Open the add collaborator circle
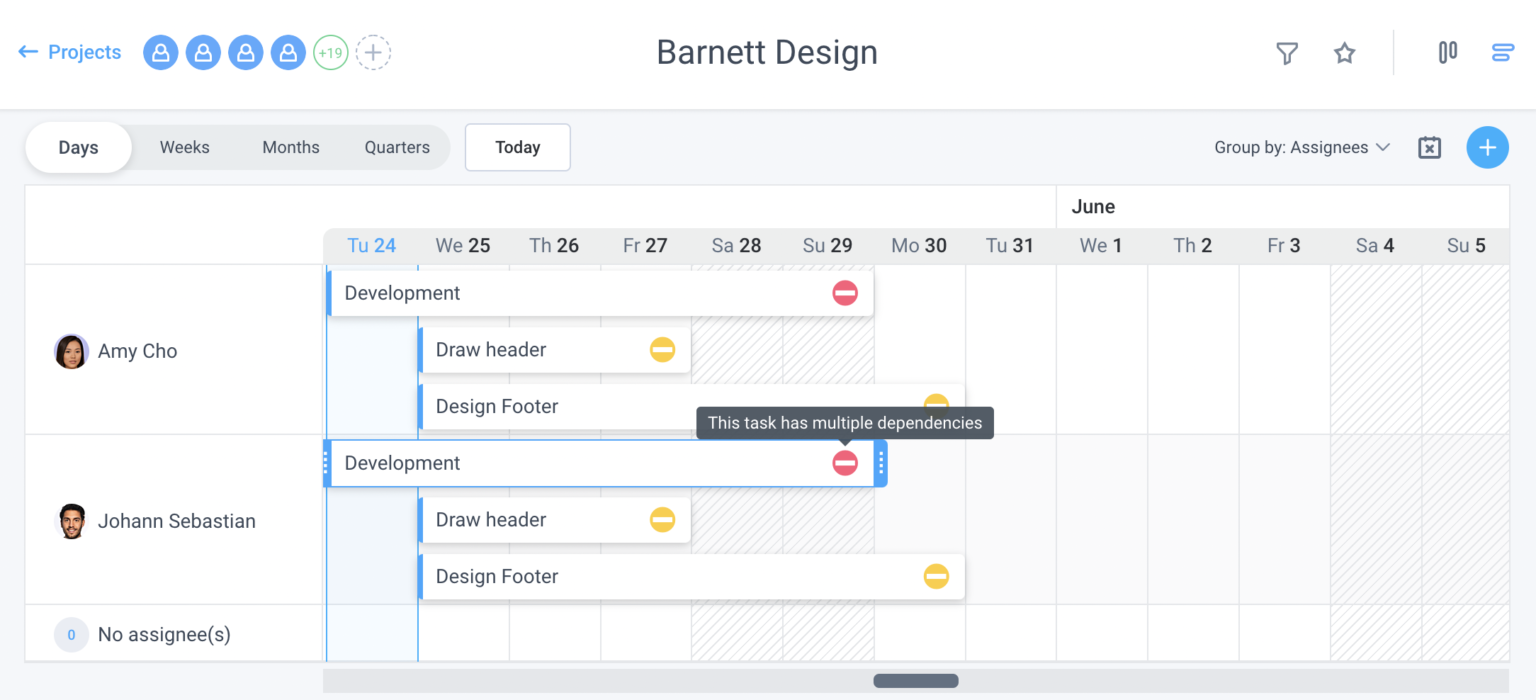 tap(373, 52)
